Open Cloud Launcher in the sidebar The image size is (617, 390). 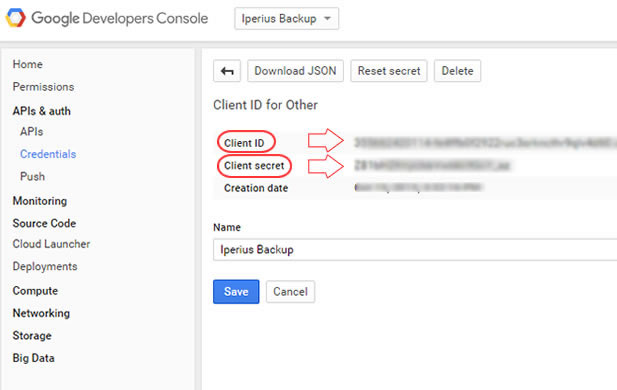(x=52, y=244)
